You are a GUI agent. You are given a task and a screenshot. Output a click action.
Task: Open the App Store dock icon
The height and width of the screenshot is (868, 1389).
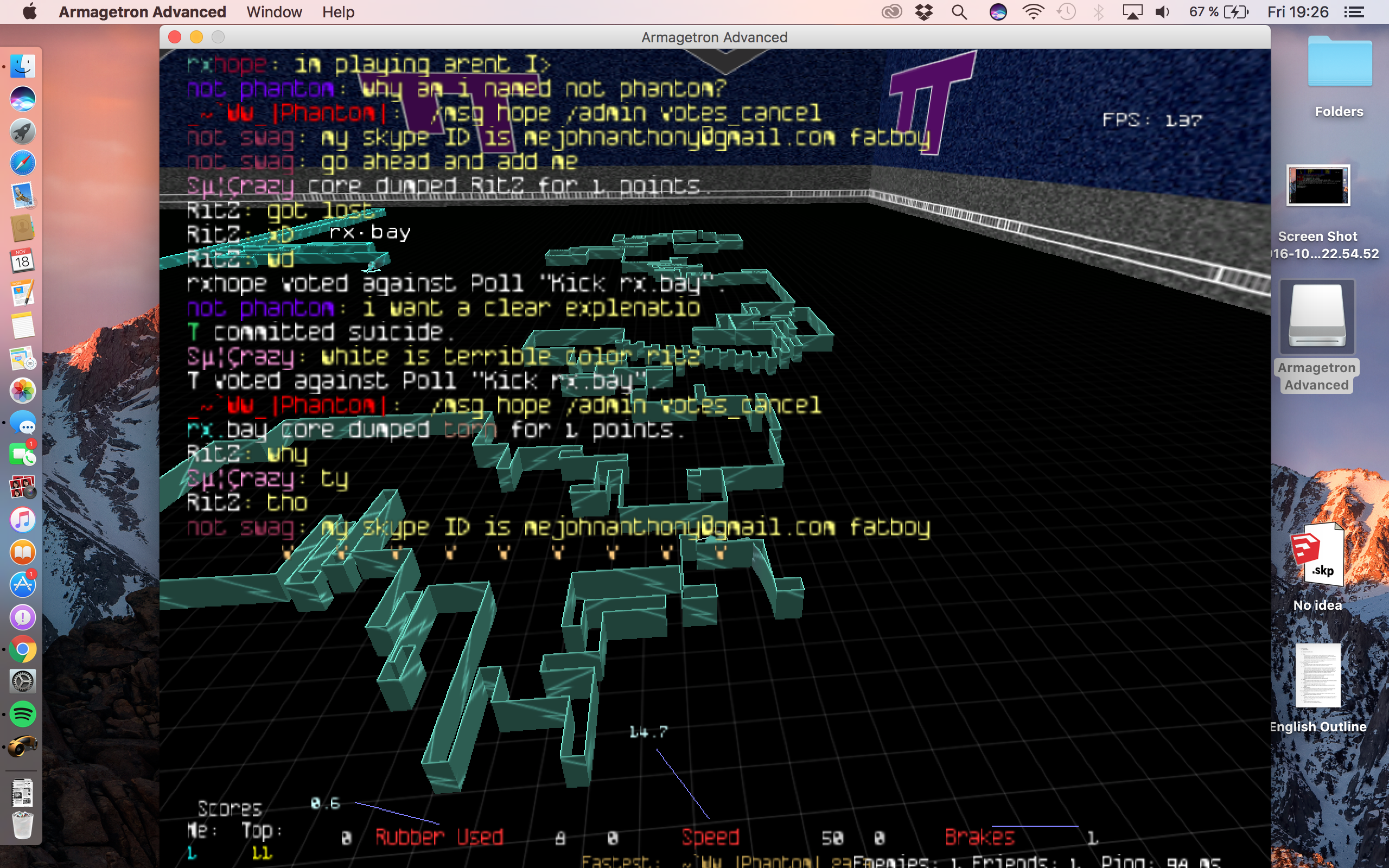[x=23, y=585]
